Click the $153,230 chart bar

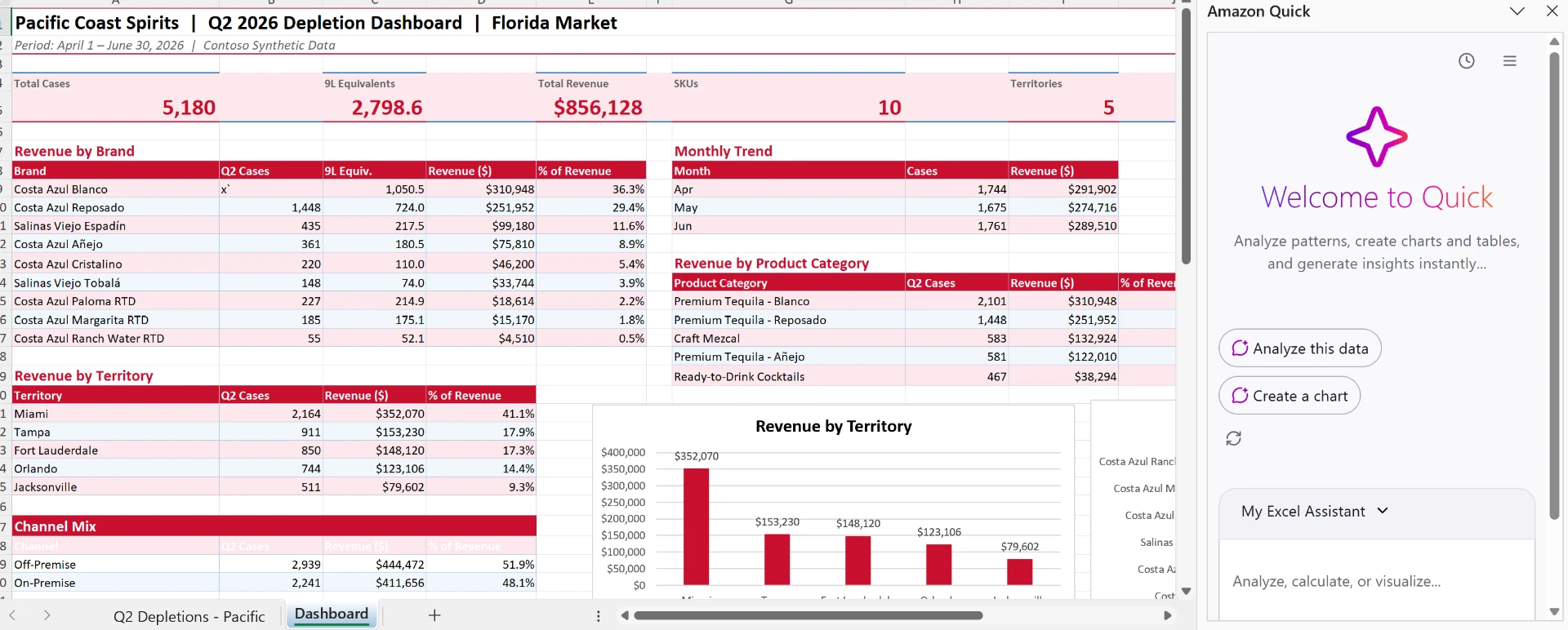[777, 560]
